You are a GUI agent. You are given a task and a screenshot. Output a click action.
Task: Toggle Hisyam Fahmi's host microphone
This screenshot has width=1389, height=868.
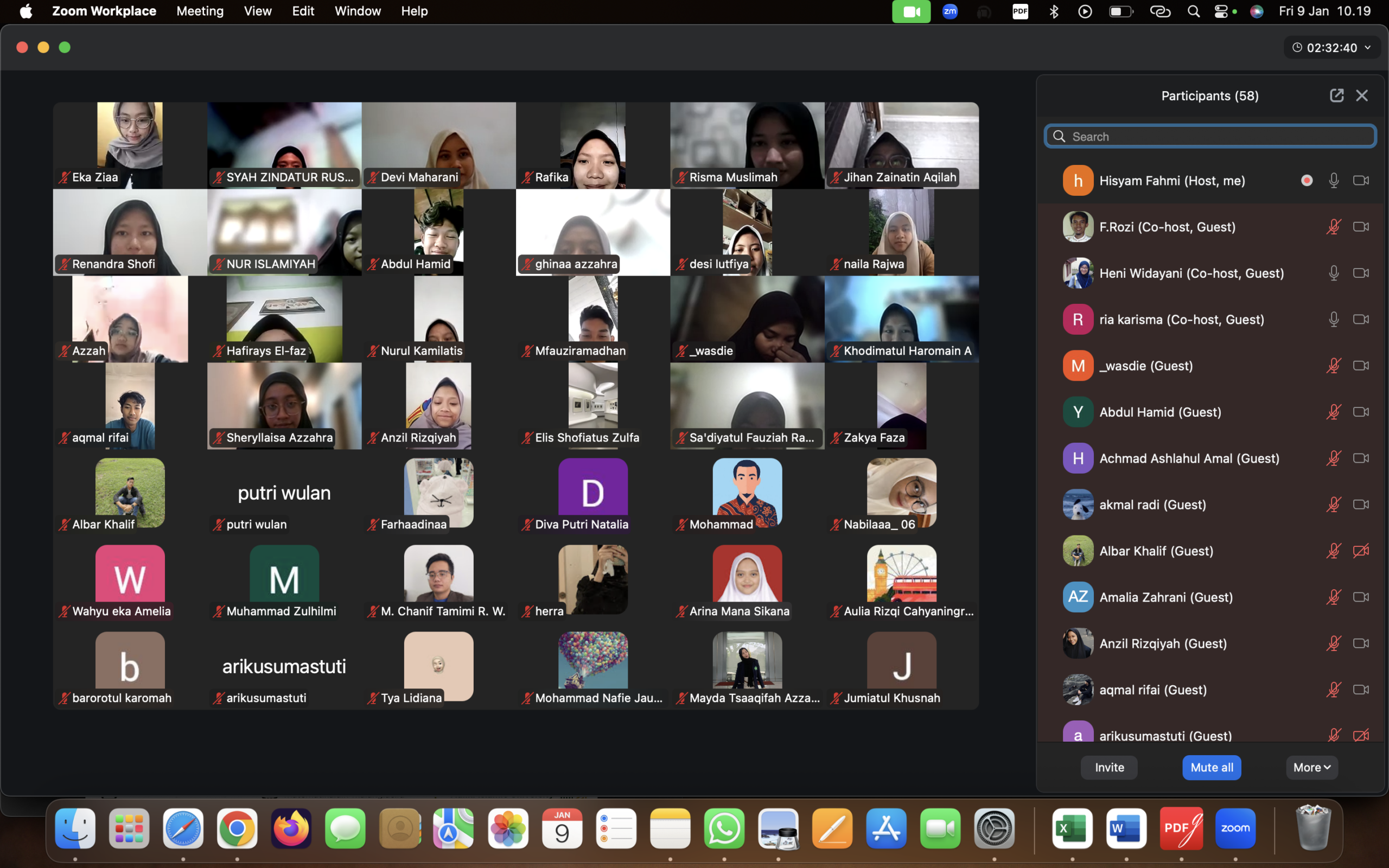coord(1333,180)
